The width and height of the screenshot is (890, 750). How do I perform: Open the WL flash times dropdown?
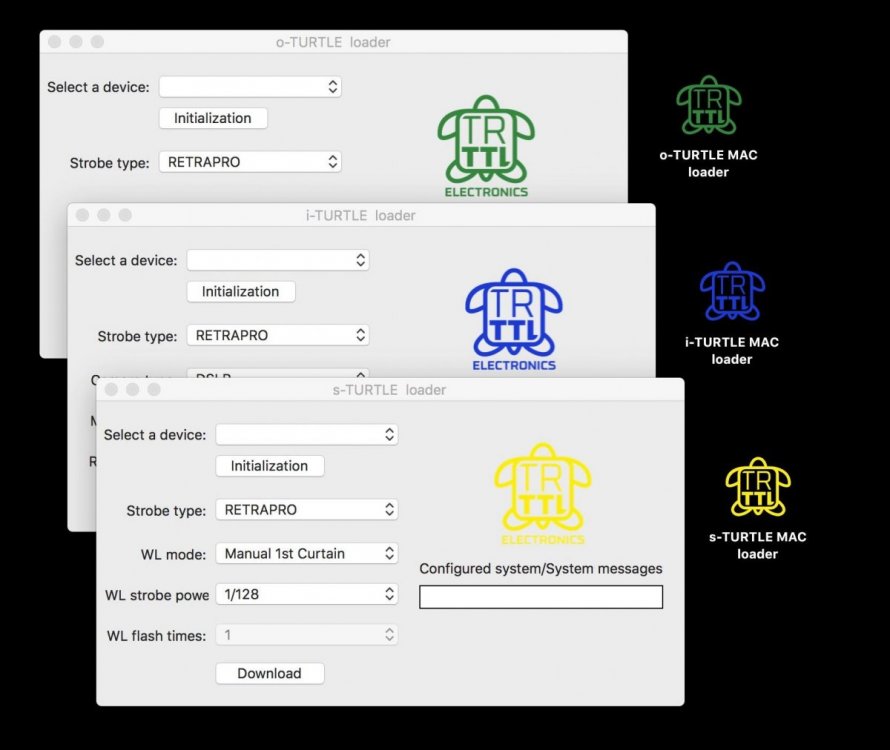coord(307,635)
